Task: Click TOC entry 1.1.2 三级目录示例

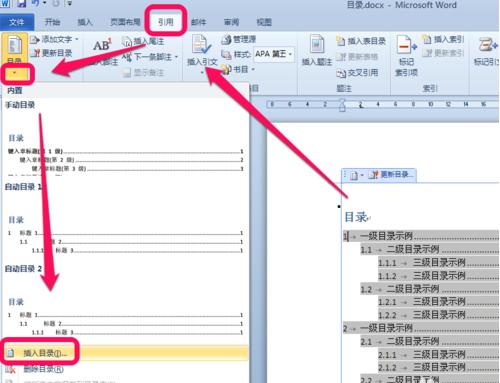Action: [x=438, y=276]
